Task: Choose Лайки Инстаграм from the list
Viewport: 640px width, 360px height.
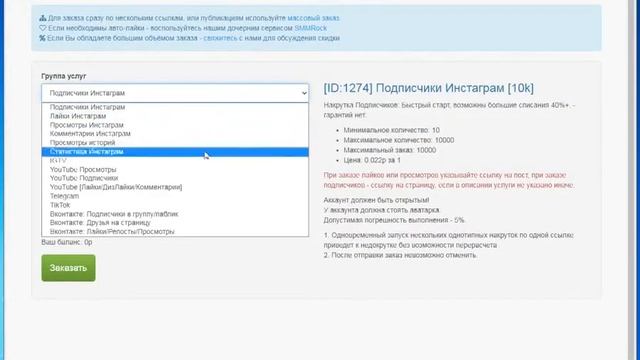Action: point(175,116)
